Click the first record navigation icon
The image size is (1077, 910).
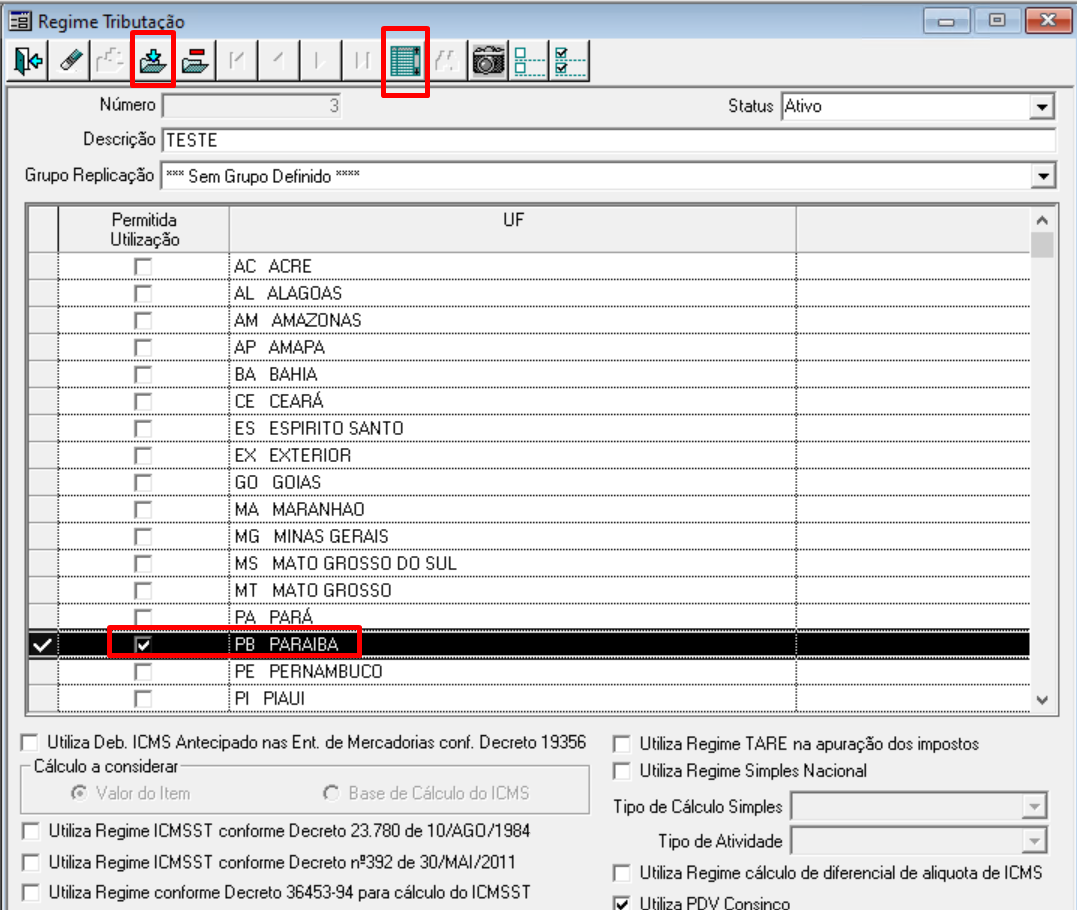238,61
